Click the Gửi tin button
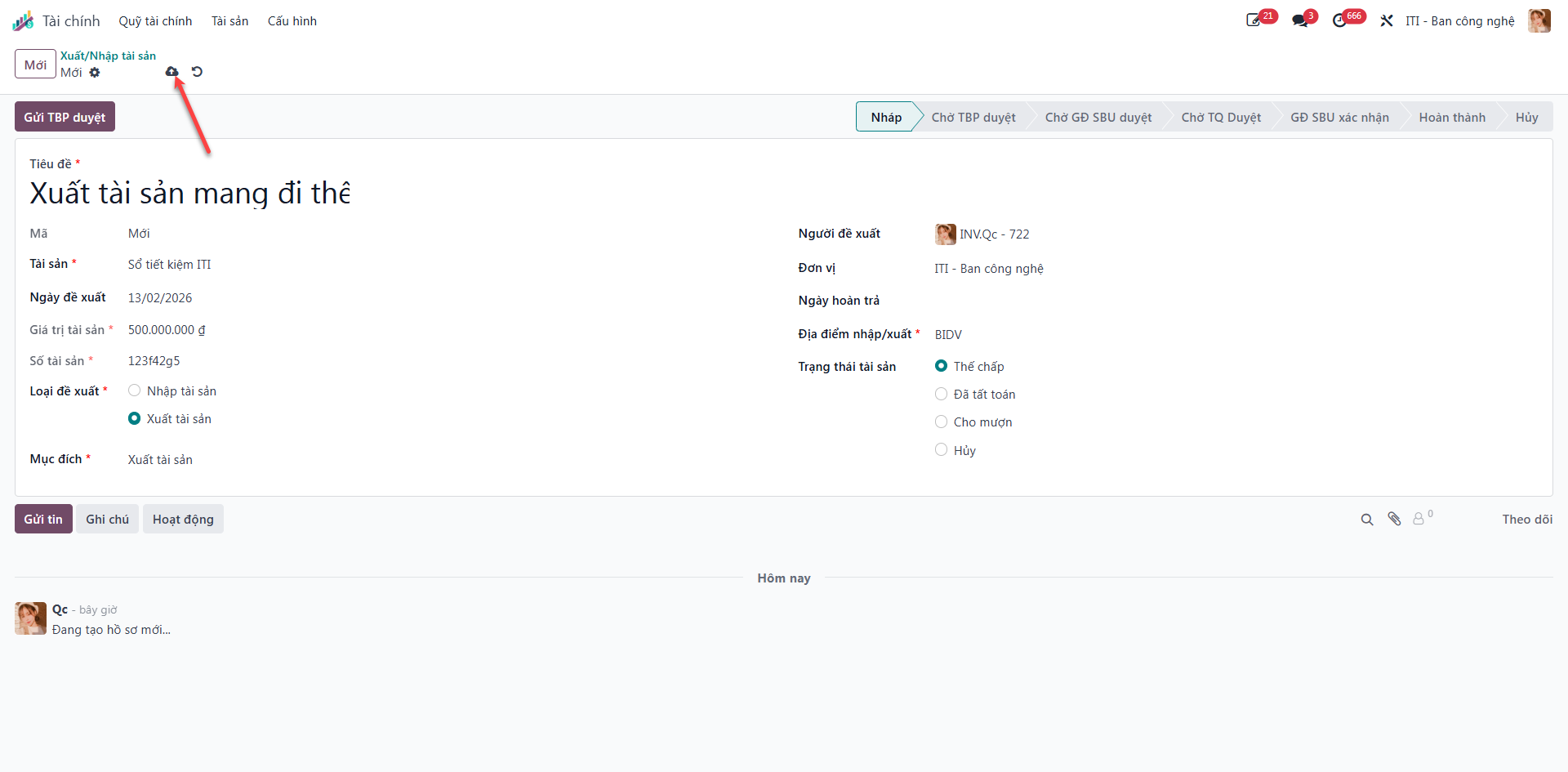Screen dimensions: 1568x772 tap(43, 519)
